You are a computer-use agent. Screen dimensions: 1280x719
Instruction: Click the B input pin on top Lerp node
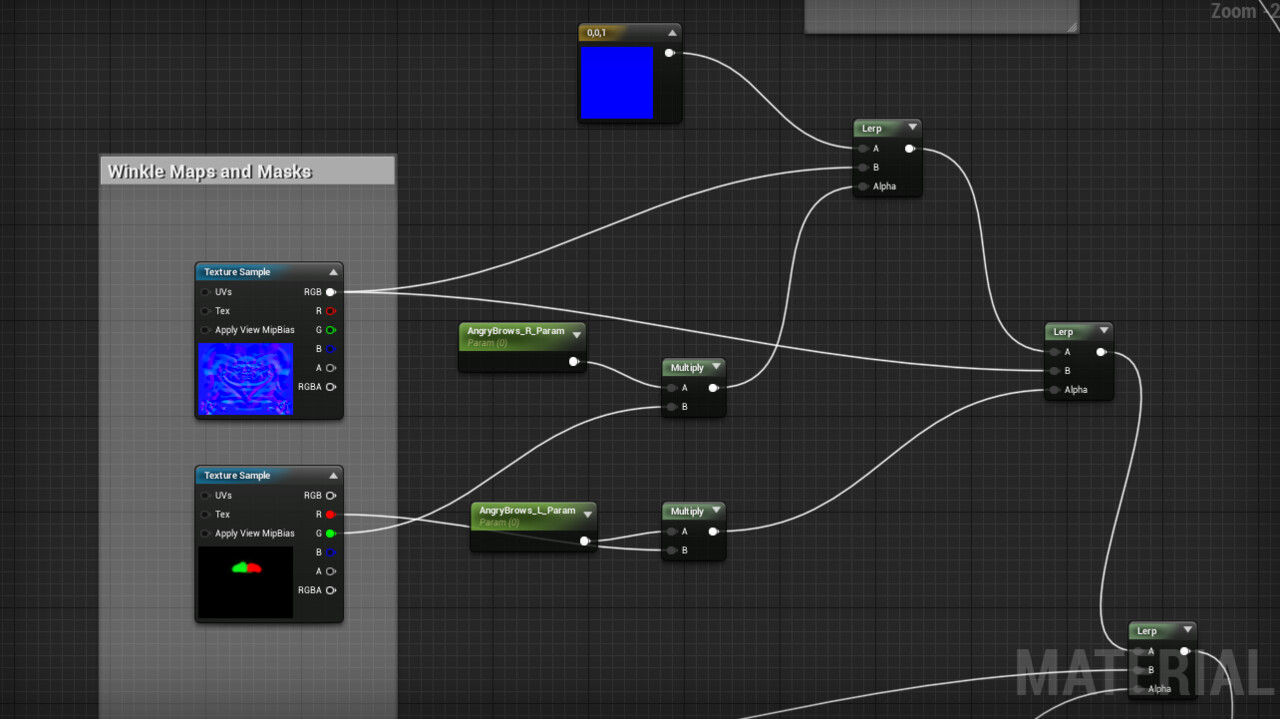tap(863, 167)
